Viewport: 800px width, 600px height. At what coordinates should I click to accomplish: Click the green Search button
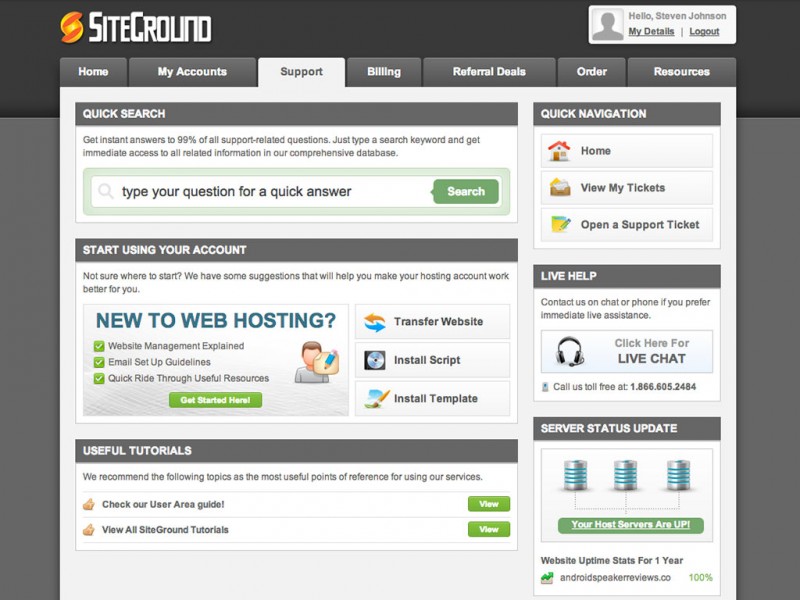tap(465, 191)
